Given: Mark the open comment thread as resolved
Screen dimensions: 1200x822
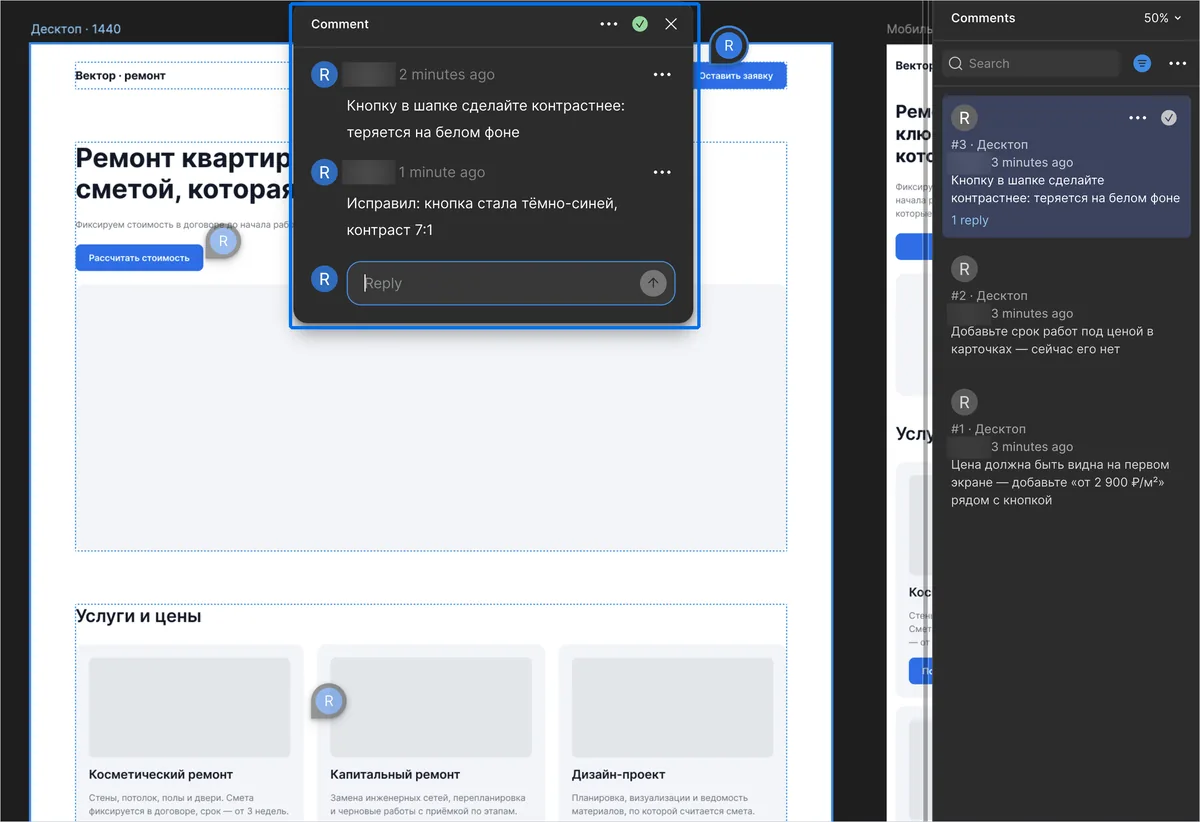Looking at the screenshot, I should point(640,24).
